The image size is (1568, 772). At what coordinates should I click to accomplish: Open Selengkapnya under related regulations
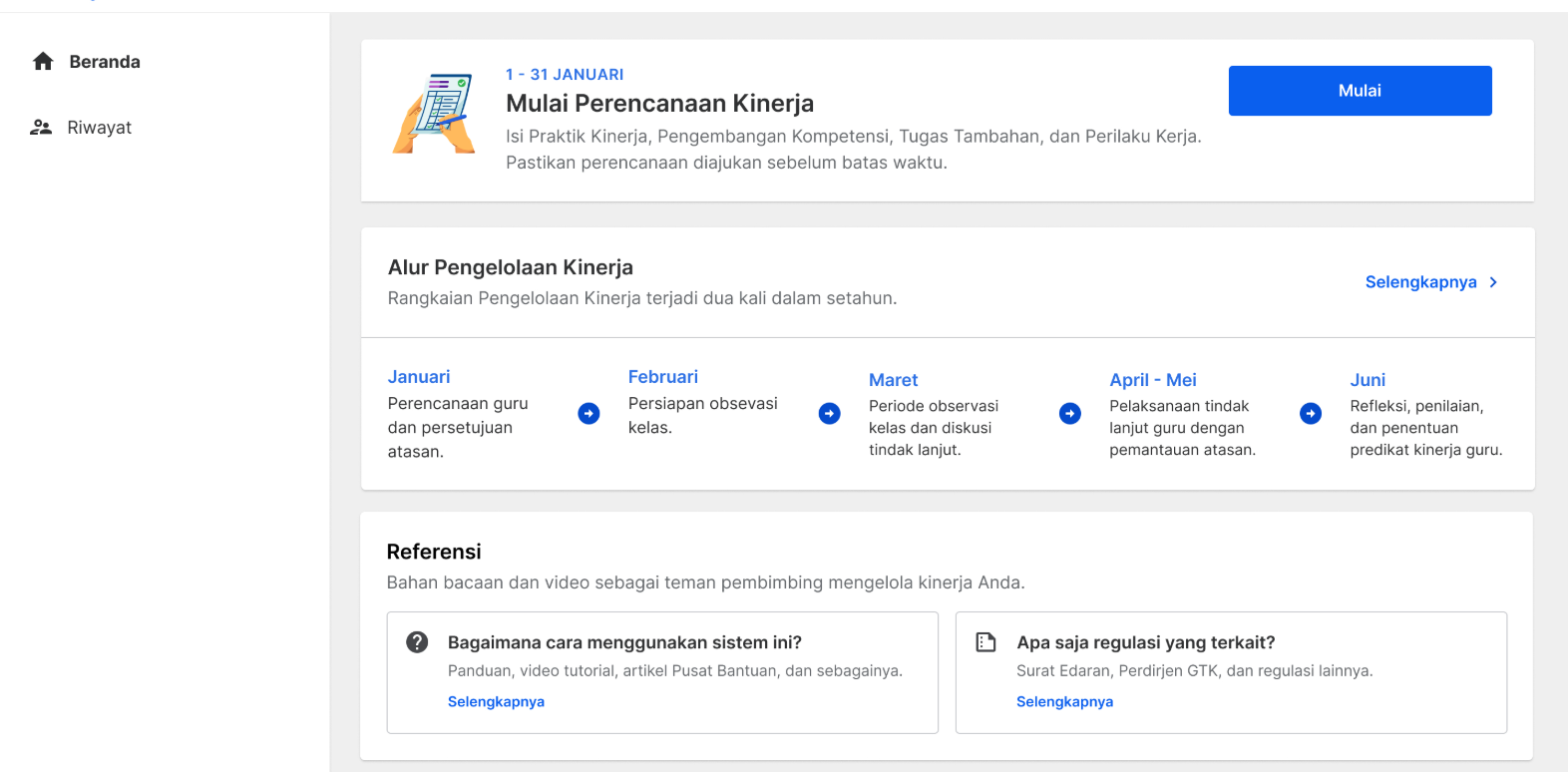point(1064,702)
